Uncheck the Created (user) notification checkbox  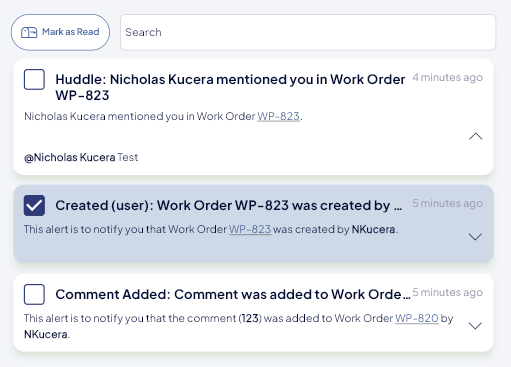click(x=34, y=205)
